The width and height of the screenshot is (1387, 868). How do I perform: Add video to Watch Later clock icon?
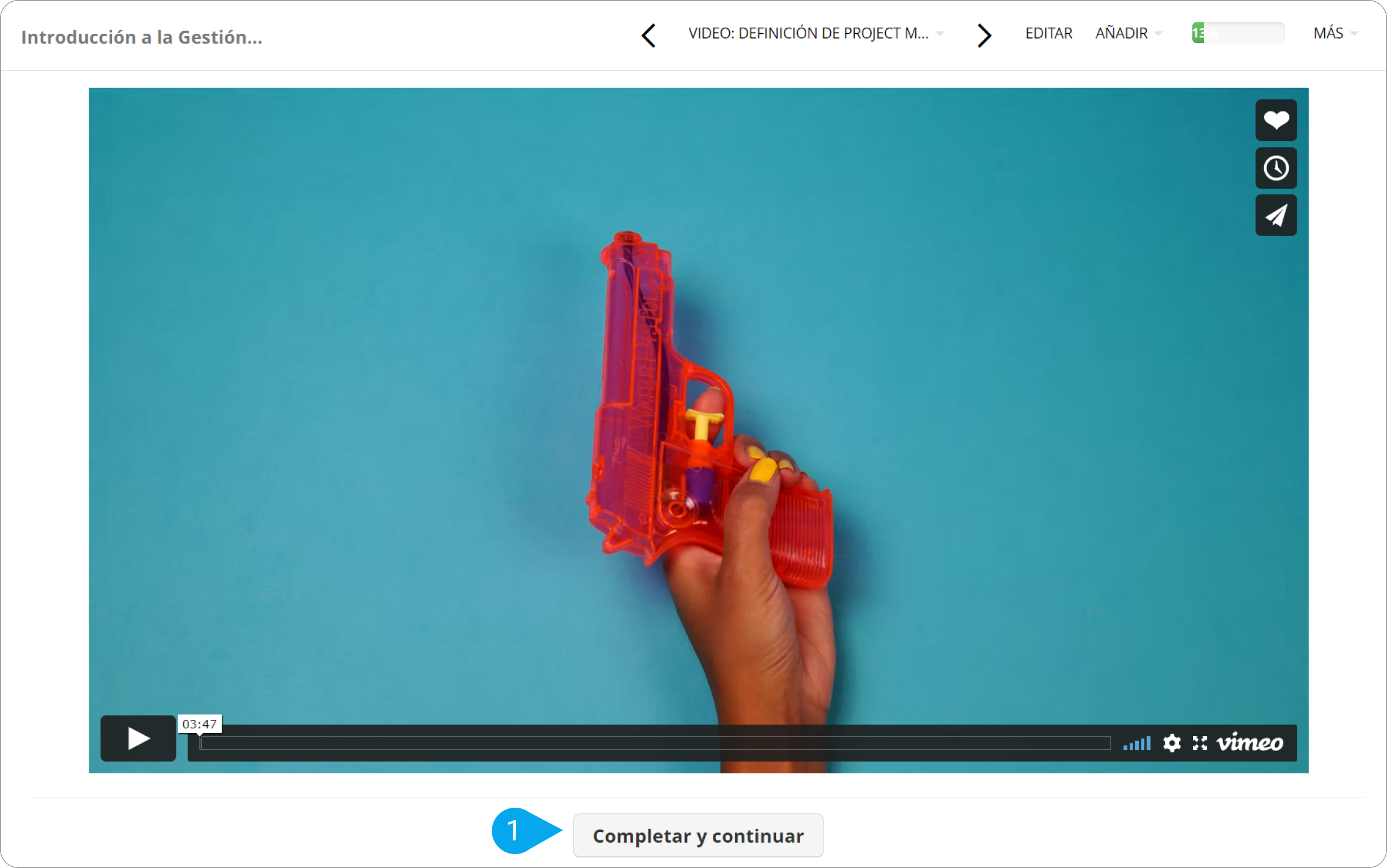pyautogui.click(x=1276, y=168)
